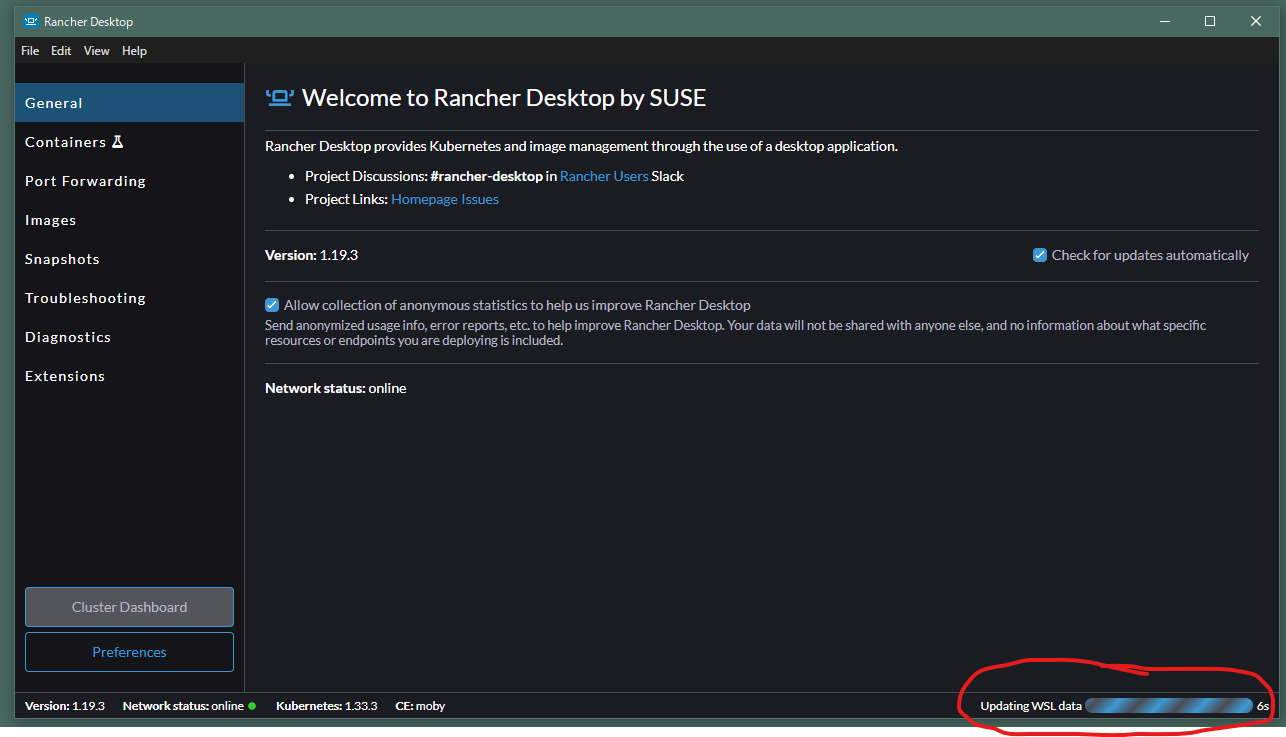The image size is (1286, 737).
Task: Click the green network status dot
Action: [252, 706]
